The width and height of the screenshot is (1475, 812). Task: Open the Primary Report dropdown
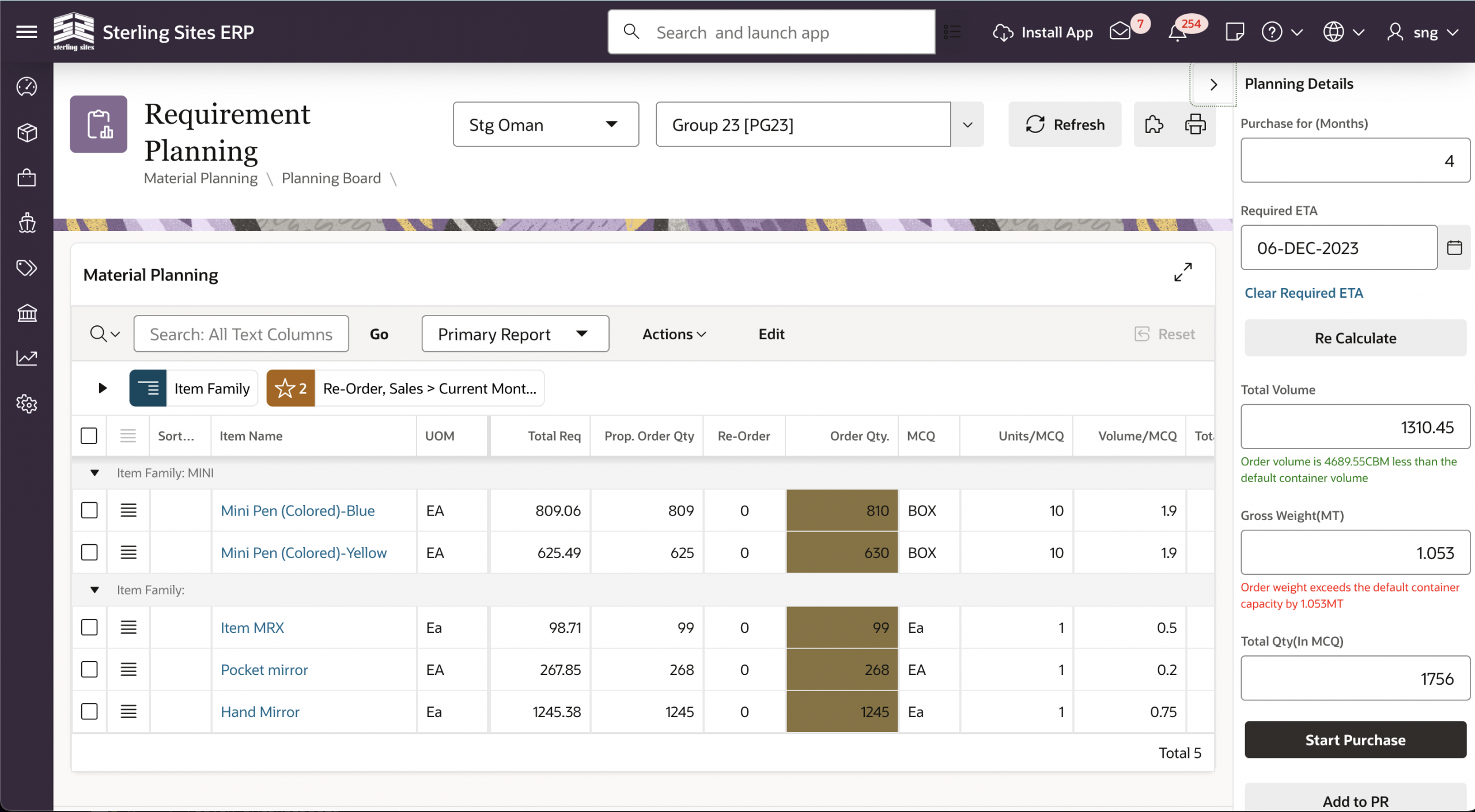515,333
